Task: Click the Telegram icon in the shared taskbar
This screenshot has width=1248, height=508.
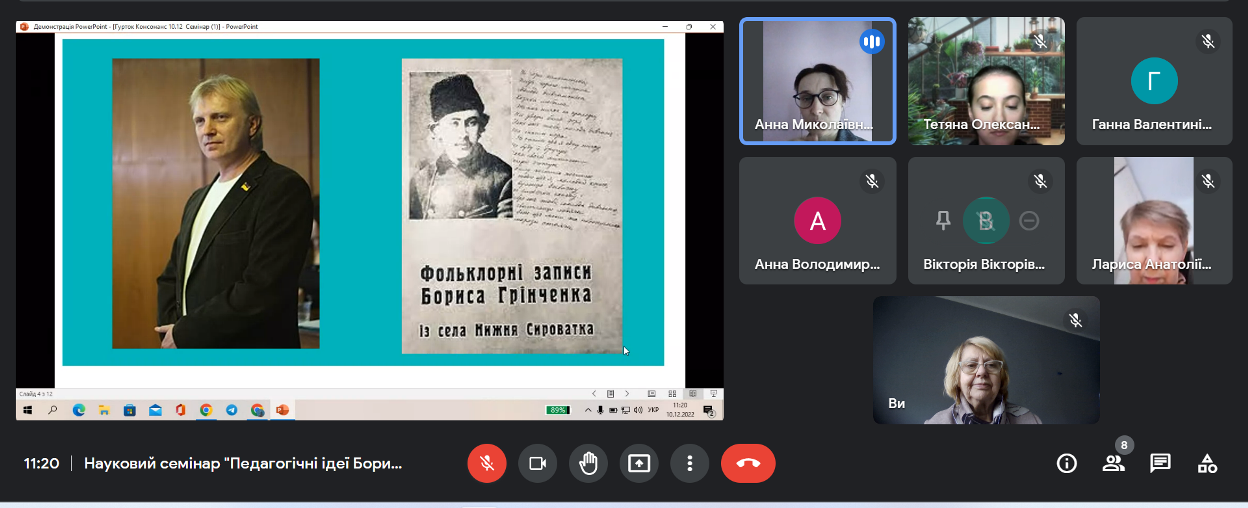Action: click(x=232, y=410)
